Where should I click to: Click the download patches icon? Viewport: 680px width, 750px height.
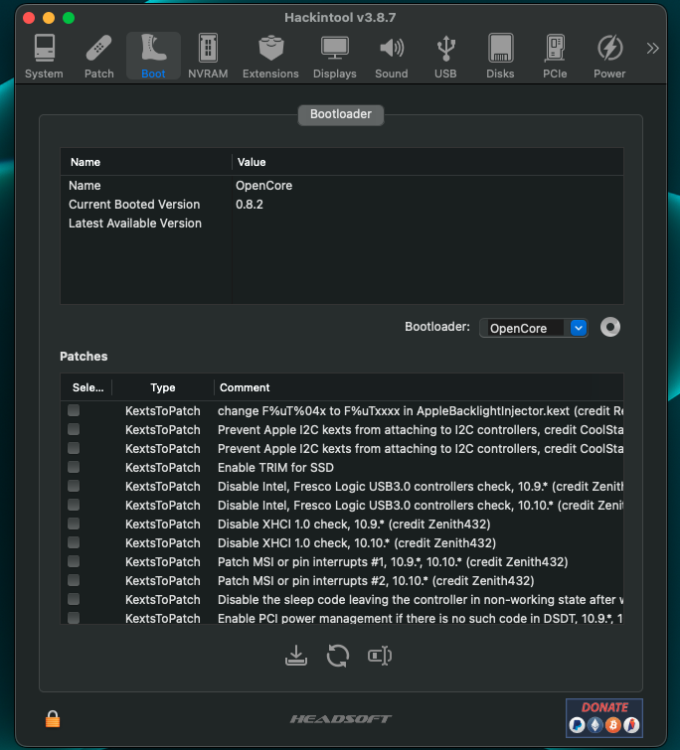[x=296, y=656]
